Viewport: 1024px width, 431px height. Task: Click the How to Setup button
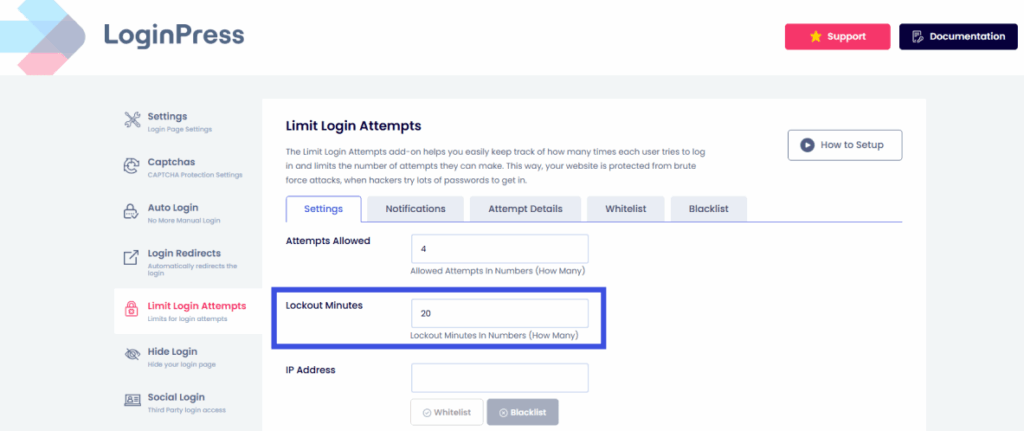(x=844, y=145)
